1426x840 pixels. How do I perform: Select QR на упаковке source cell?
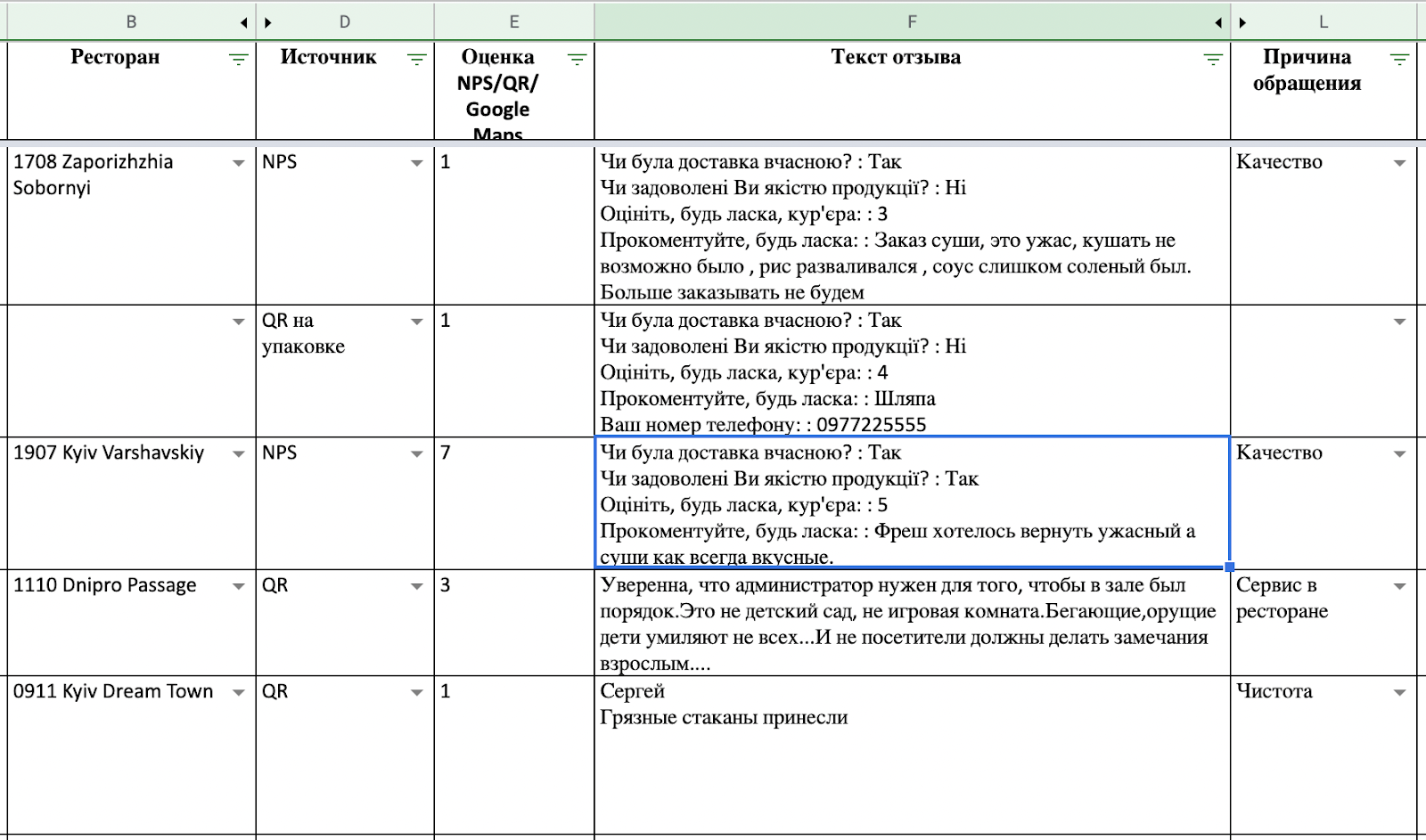(x=345, y=371)
